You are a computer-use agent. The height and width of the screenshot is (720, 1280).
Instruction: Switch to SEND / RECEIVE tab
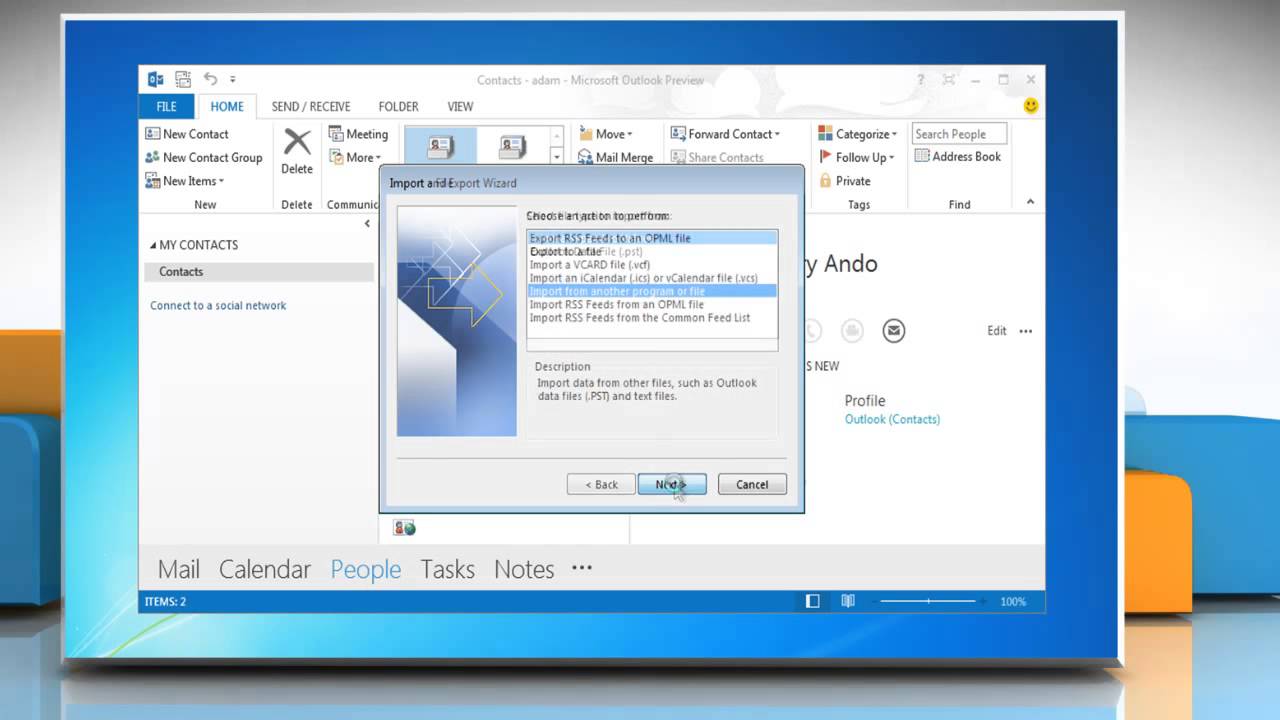click(311, 107)
